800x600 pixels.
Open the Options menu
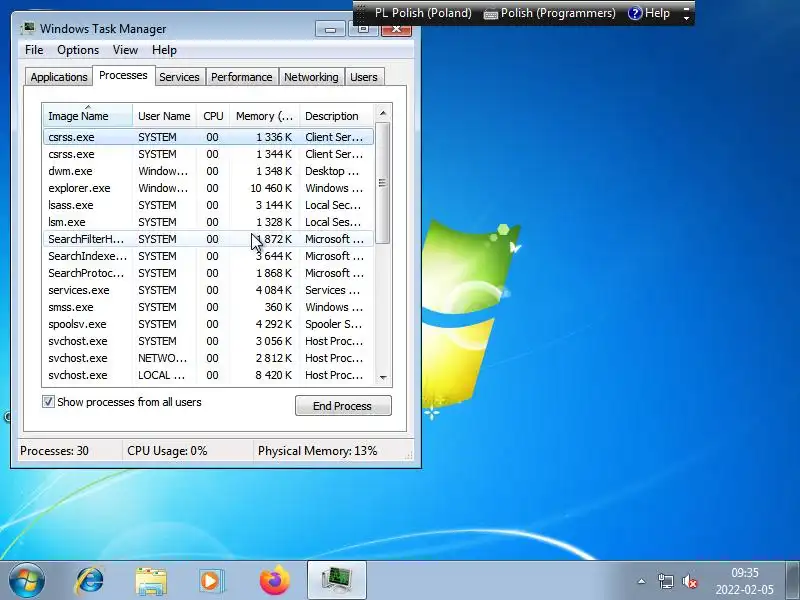[78, 50]
